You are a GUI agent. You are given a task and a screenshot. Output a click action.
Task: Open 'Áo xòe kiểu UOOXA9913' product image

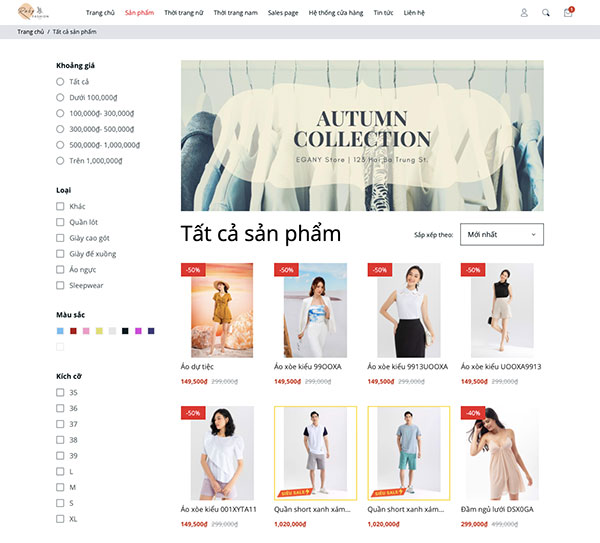502,310
